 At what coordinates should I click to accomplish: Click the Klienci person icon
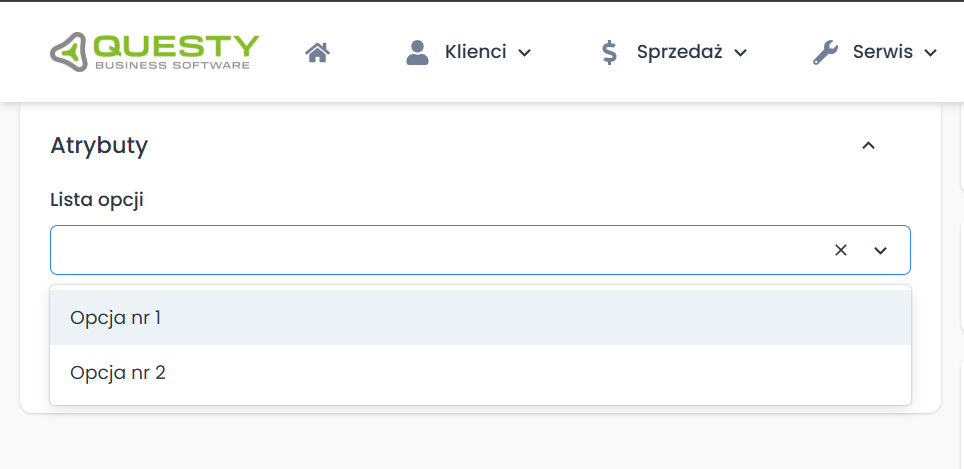tap(417, 52)
